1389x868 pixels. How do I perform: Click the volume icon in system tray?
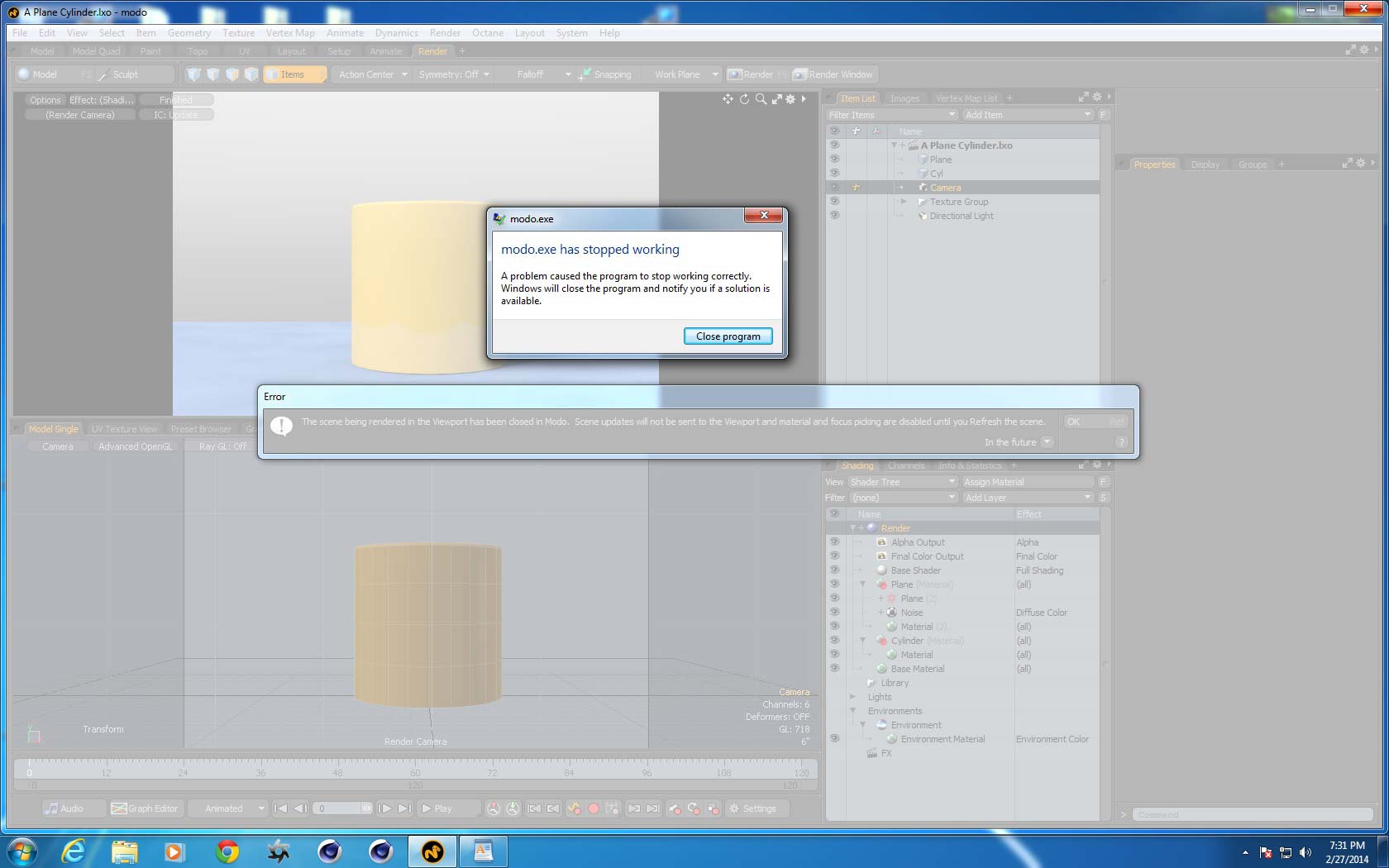(x=1305, y=851)
